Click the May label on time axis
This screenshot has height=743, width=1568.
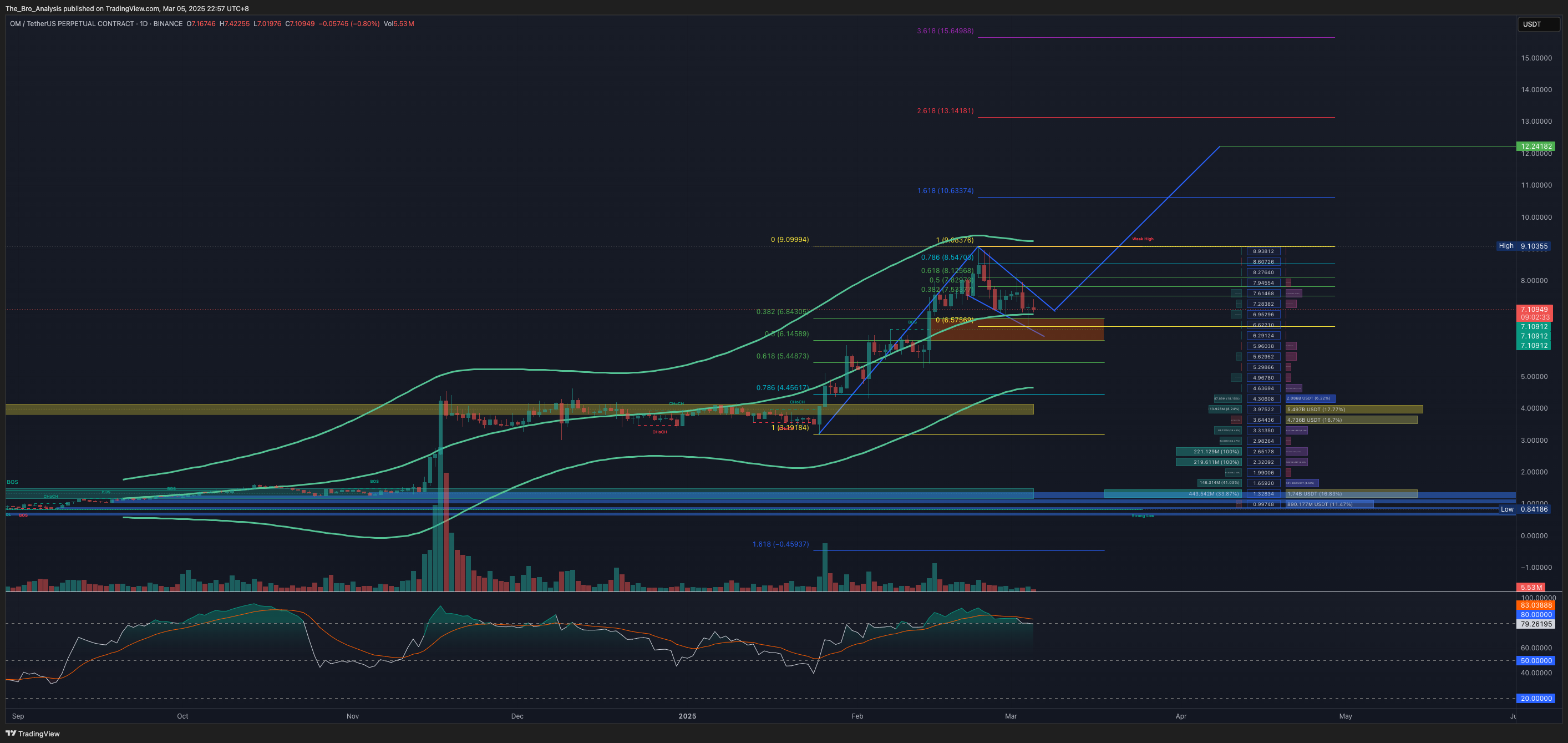(x=1346, y=716)
